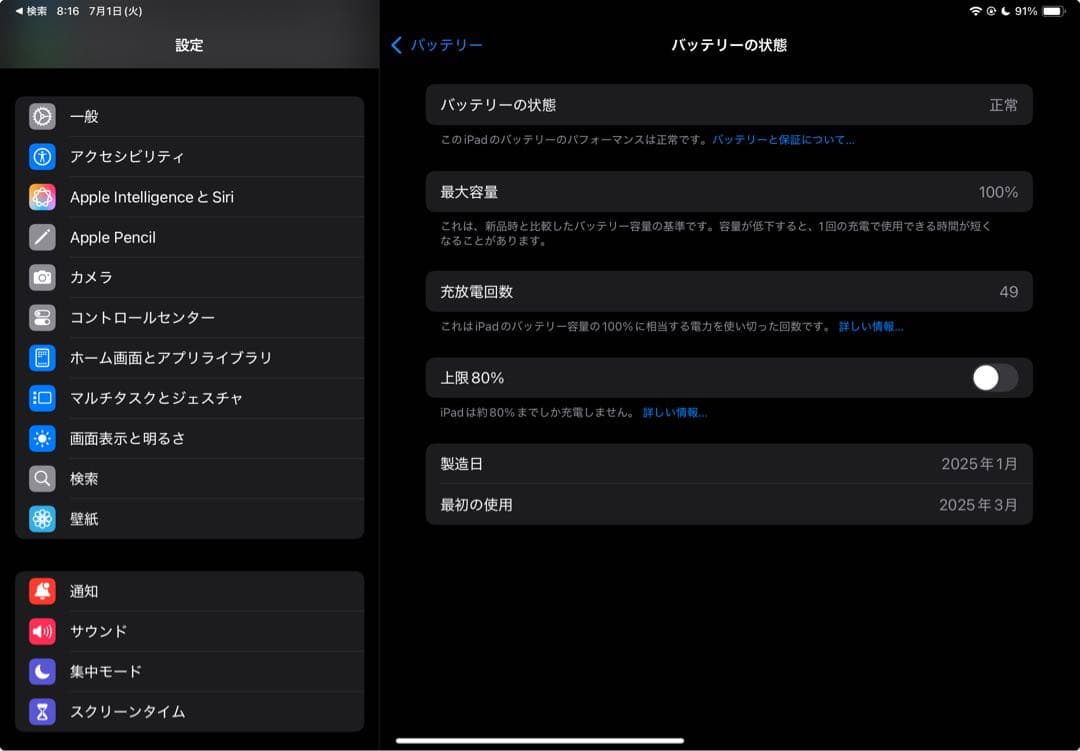Screen dimensions: 1080x751
Task: Select the 集中モード crescent moon icon
Action: coord(41,672)
